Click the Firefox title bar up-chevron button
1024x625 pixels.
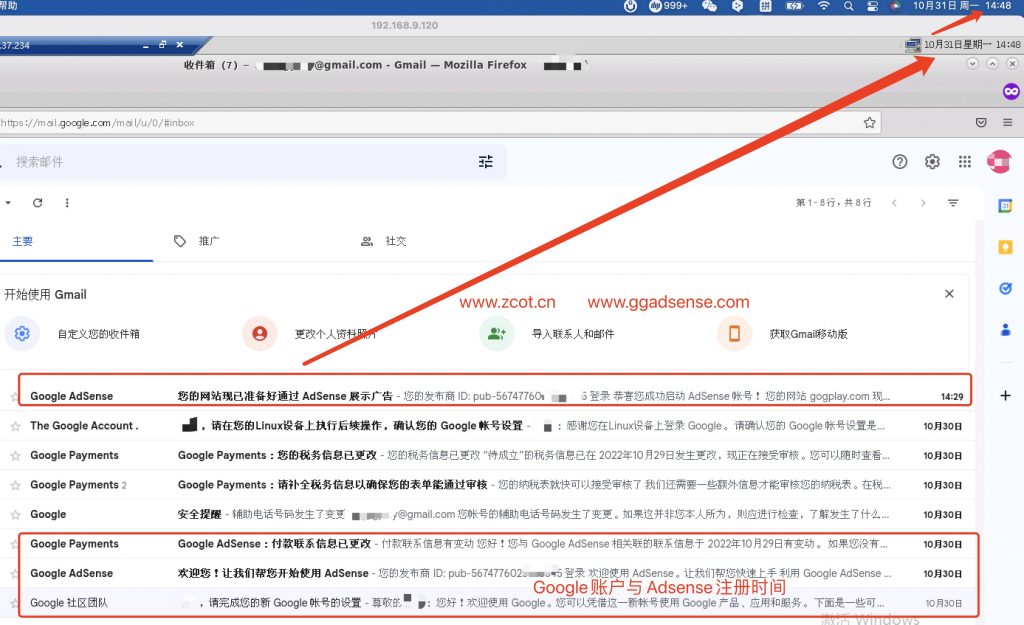(992, 63)
